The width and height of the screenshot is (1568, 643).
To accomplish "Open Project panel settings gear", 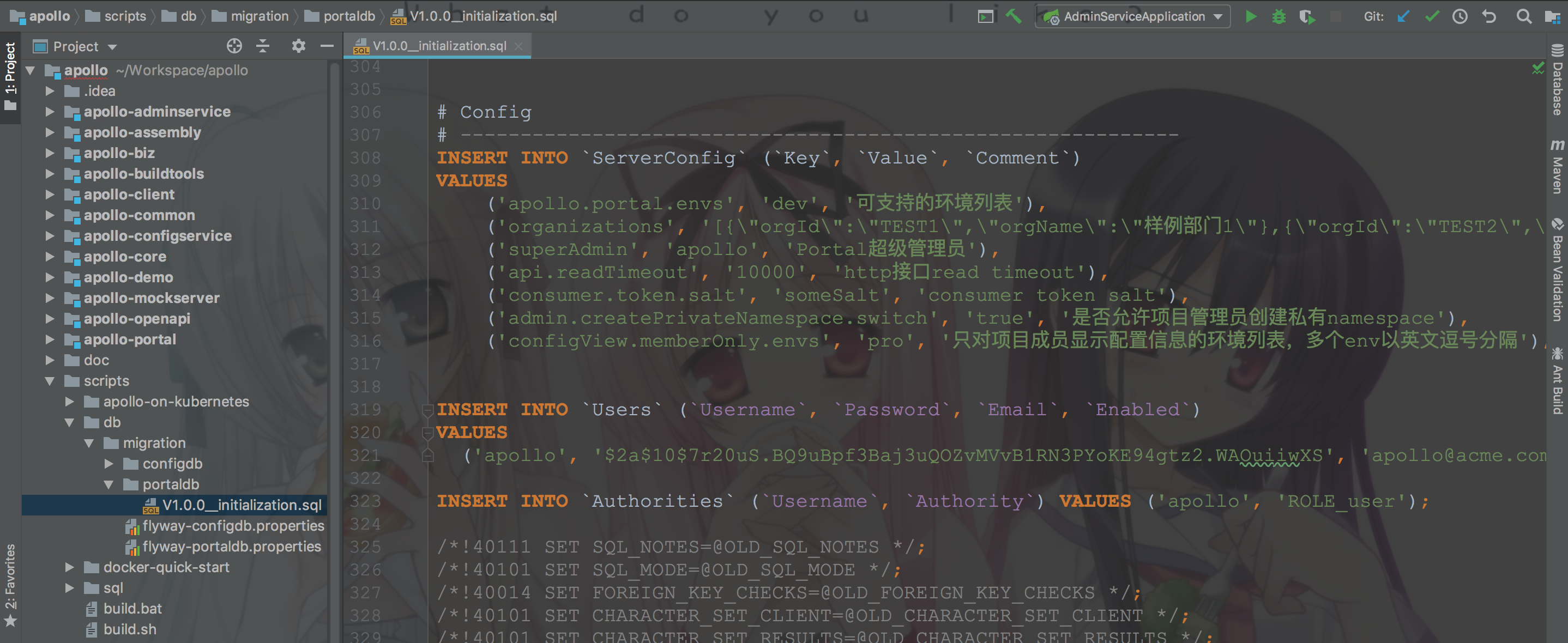I will tap(298, 46).
